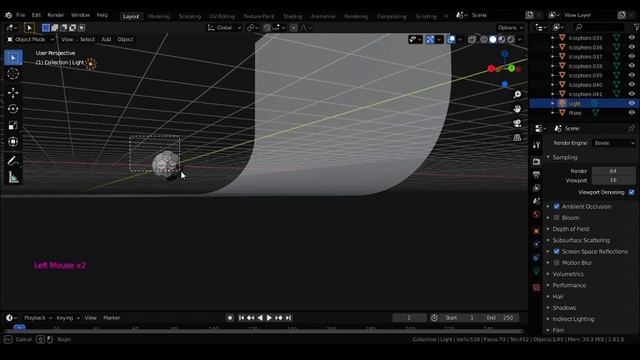Select the Rotate tool
Image resolution: width=640 pixels, height=360 pixels.
point(13,109)
